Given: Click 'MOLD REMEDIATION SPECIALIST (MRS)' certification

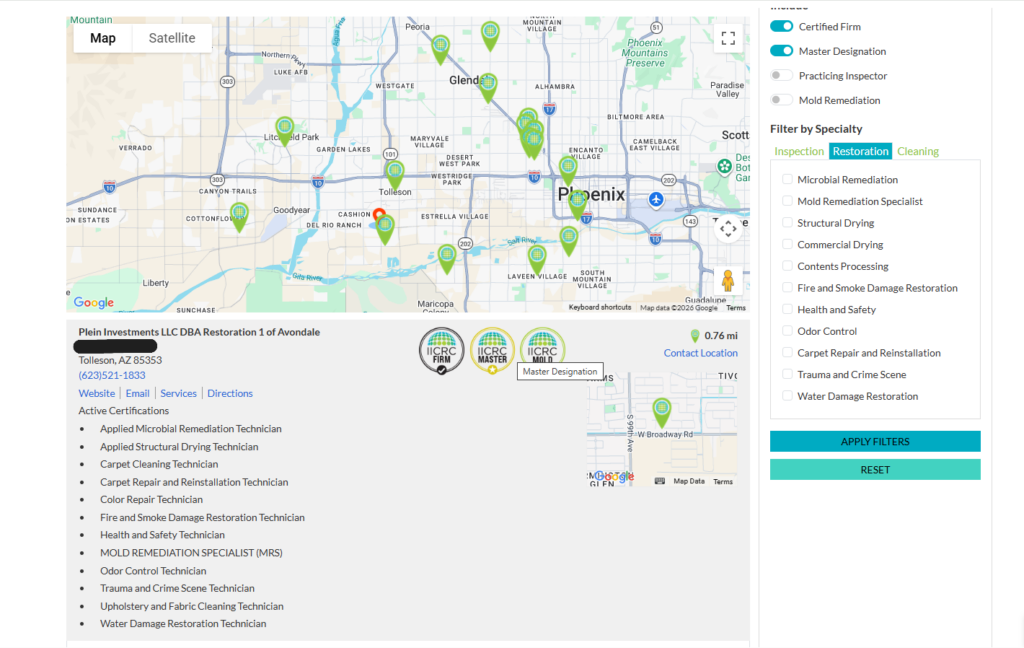Looking at the screenshot, I should coord(191,553).
